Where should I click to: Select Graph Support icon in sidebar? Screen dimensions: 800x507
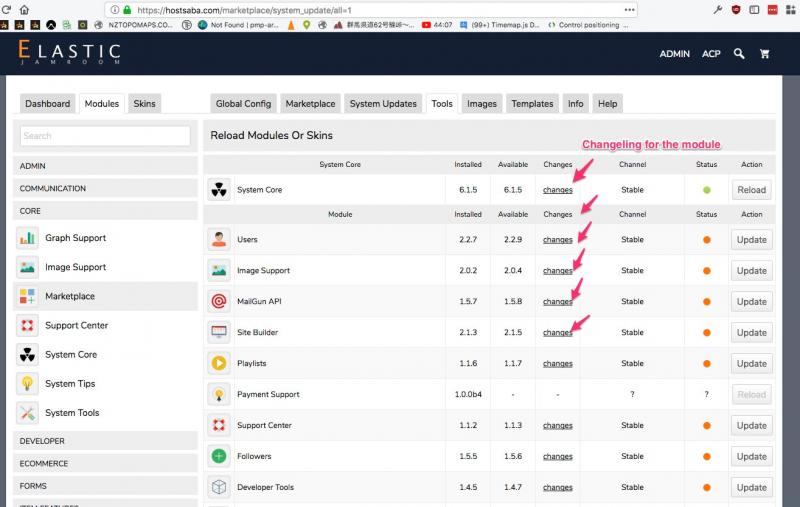pos(27,238)
